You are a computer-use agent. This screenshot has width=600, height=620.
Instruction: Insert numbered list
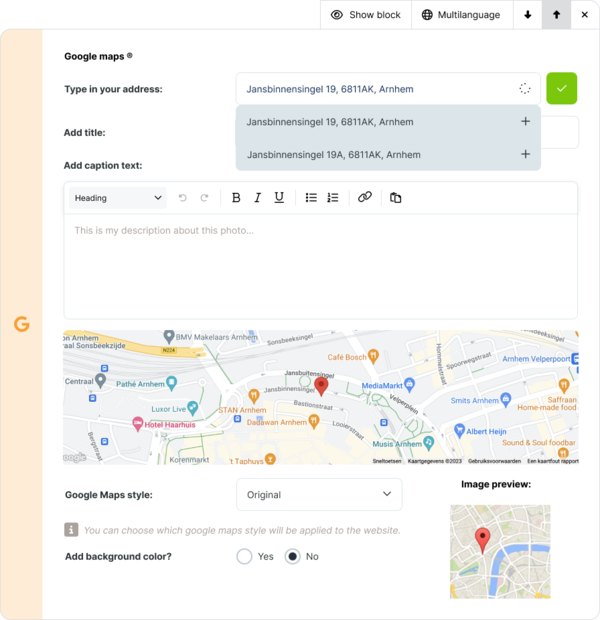(x=333, y=198)
